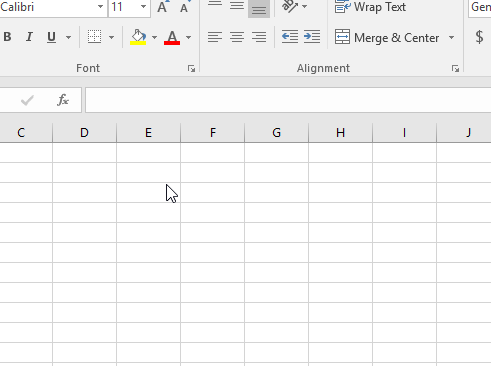
Task: Toggle Bold formatting
Action: (x=7, y=37)
